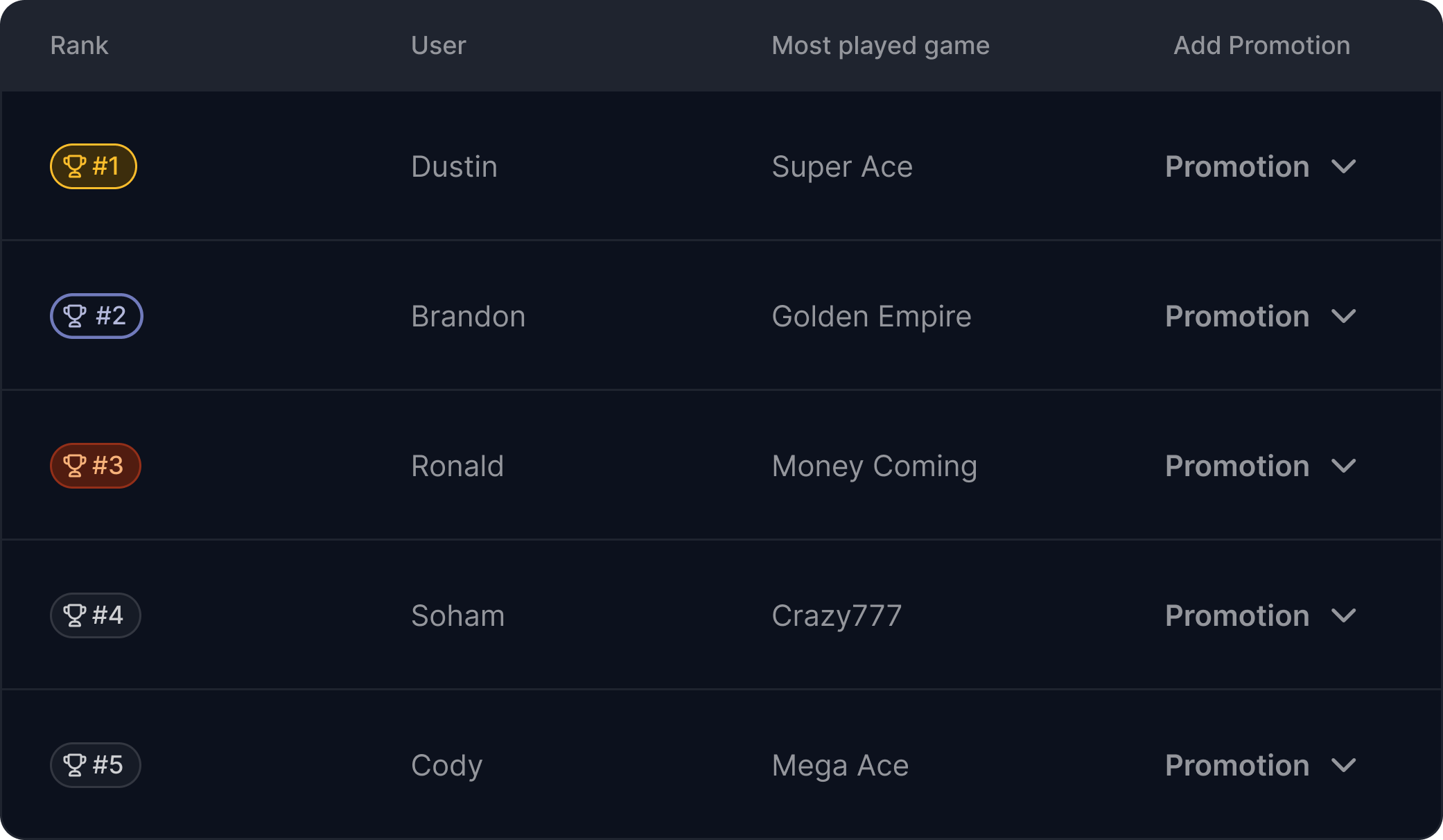Expand the Promotion chevron in Brandon's row
Image resolution: width=1443 pixels, height=840 pixels.
(x=1343, y=317)
